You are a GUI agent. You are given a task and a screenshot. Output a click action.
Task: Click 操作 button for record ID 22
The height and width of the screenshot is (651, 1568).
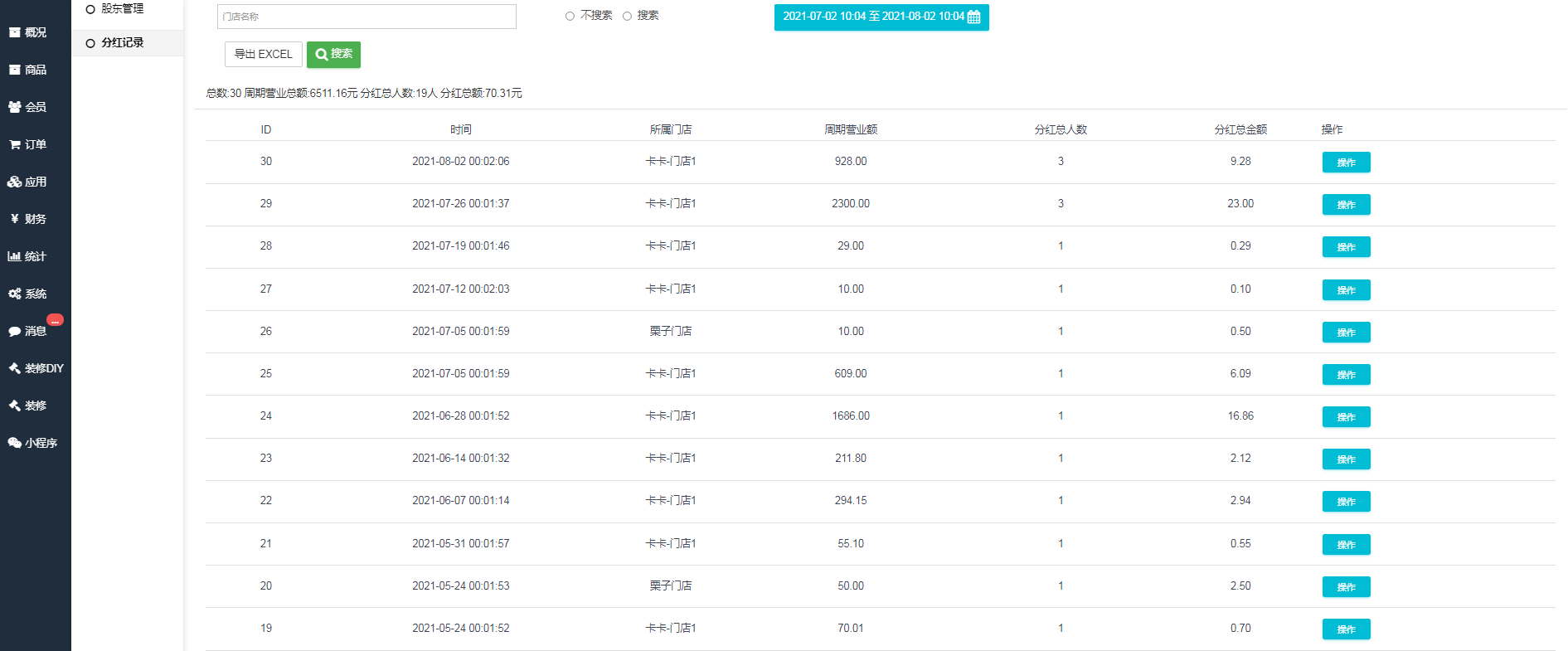pos(1346,502)
